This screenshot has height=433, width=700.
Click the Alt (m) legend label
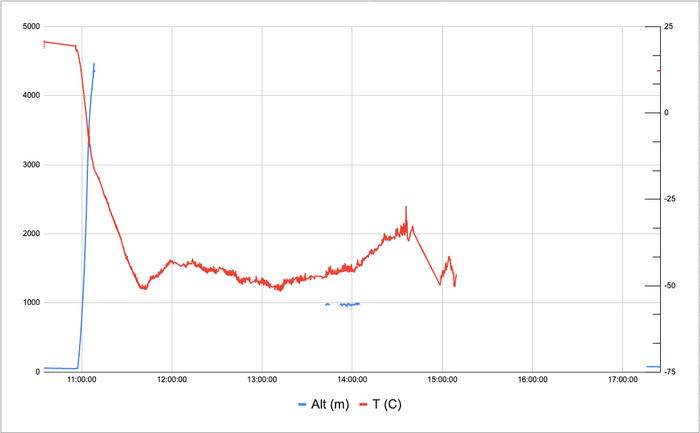(x=330, y=404)
